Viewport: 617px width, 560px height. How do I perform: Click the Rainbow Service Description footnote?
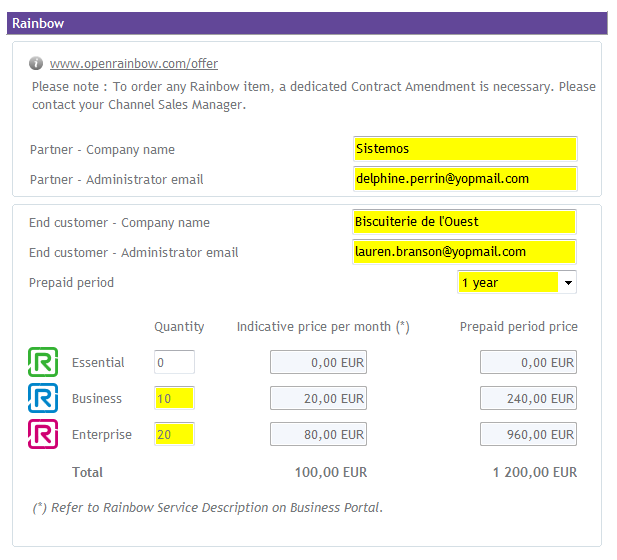(207, 507)
